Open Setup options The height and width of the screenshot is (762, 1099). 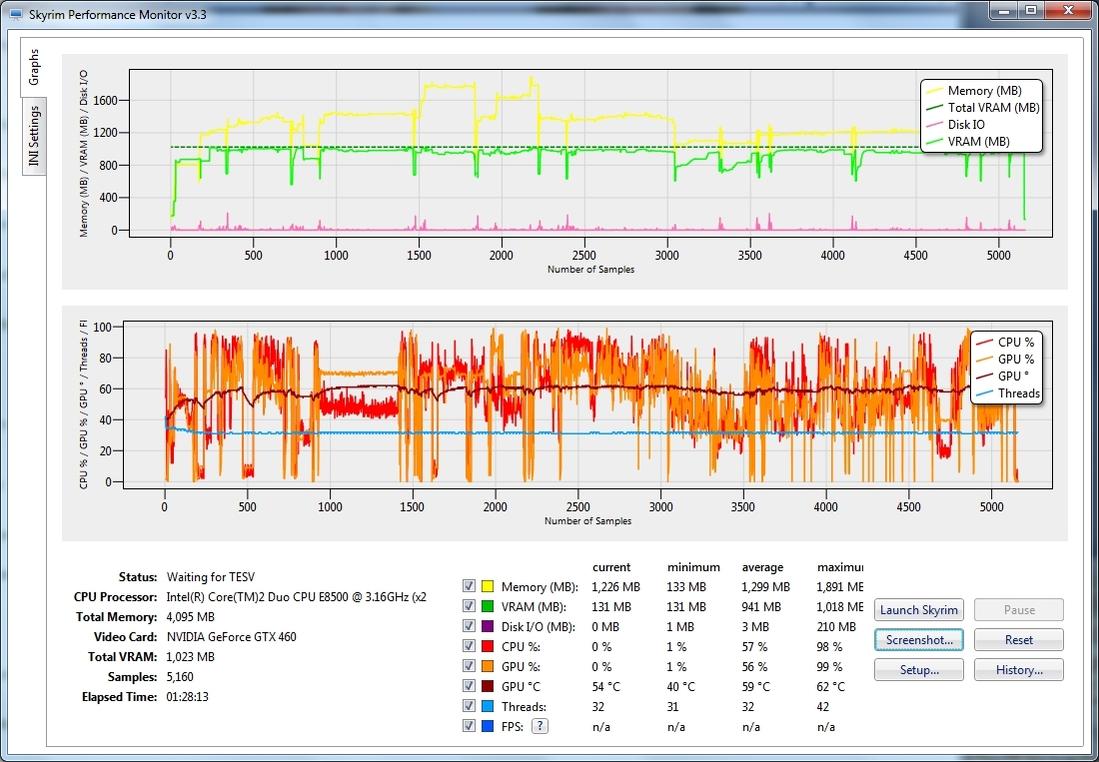pyautogui.click(x=919, y=670)
